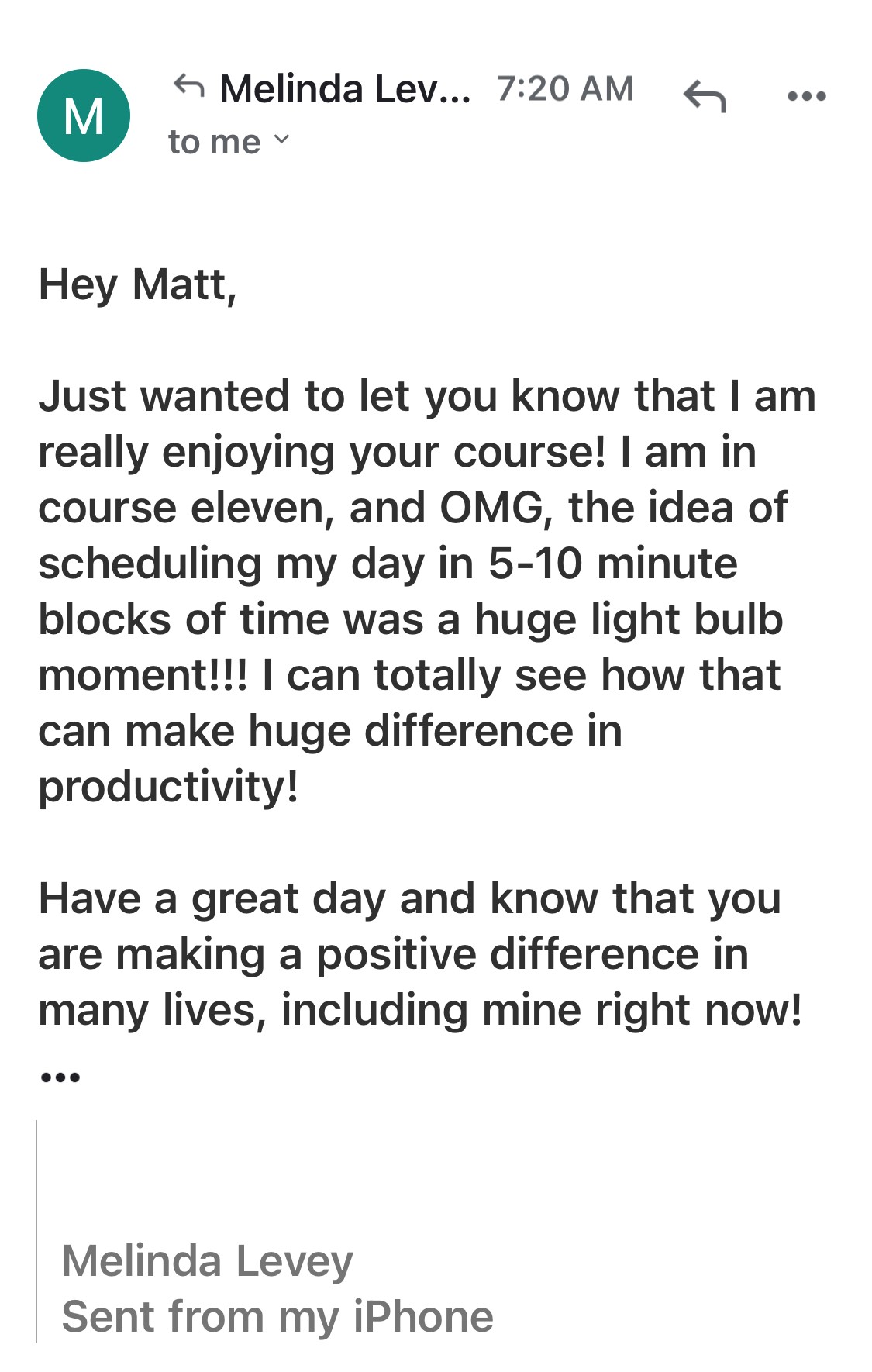Click small reply indicator beside sender name

coord(189,85)
